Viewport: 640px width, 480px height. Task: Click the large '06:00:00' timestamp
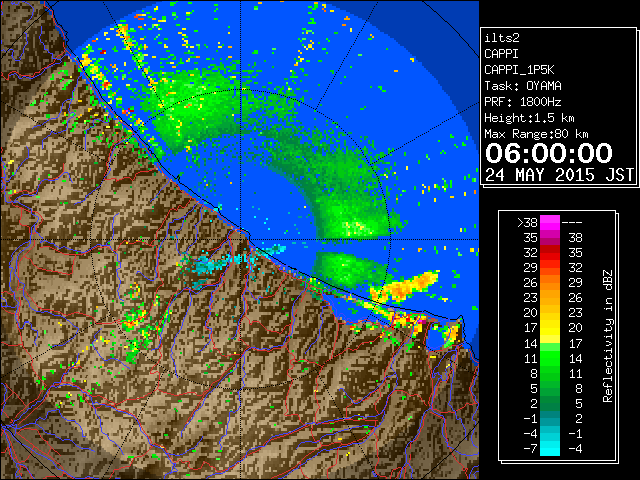549,153
